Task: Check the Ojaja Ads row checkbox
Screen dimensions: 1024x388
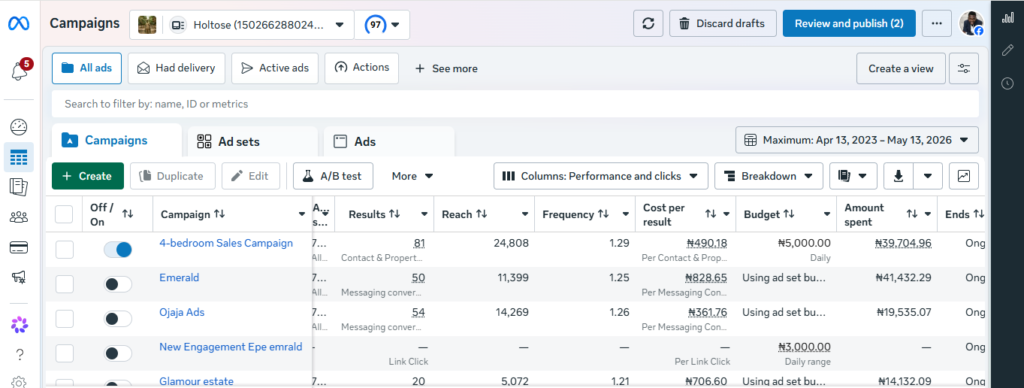Action: tap(65, 319)
